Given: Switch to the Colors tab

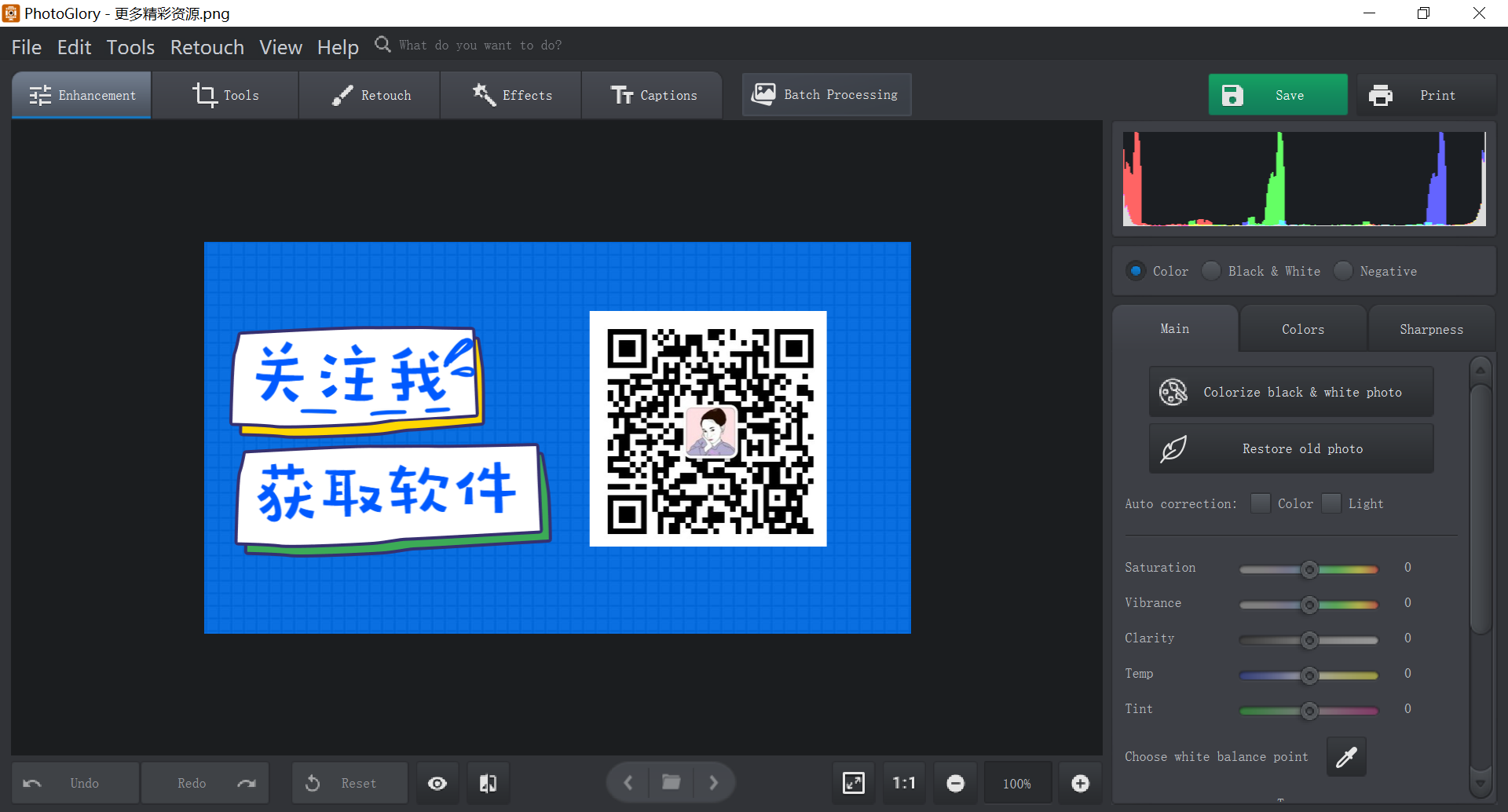Looking at the screenshot, I should coord(1303,329).
